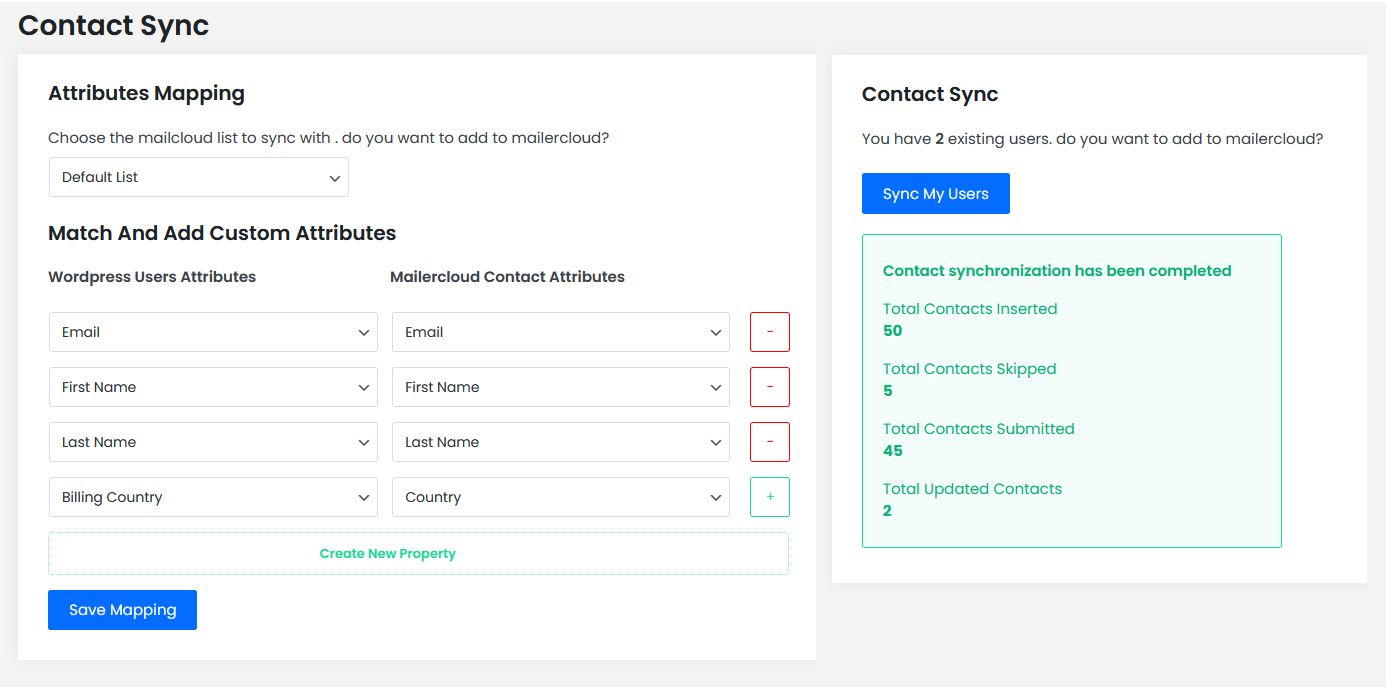Click the Attributes Mapping heading
The width and height of the screenshot is (1386, 687).
(x=146, y=93)
